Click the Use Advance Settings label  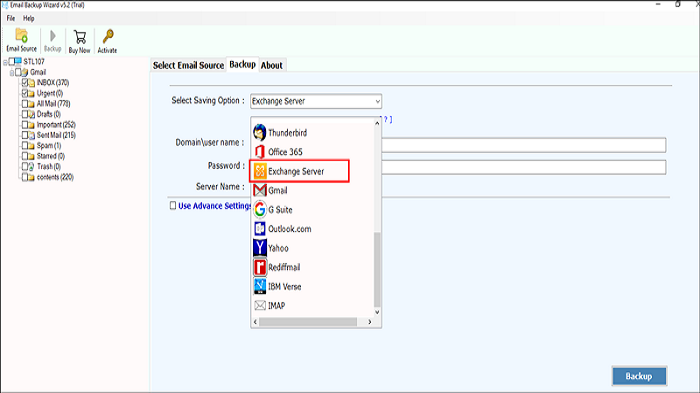[x=215, y=206]
